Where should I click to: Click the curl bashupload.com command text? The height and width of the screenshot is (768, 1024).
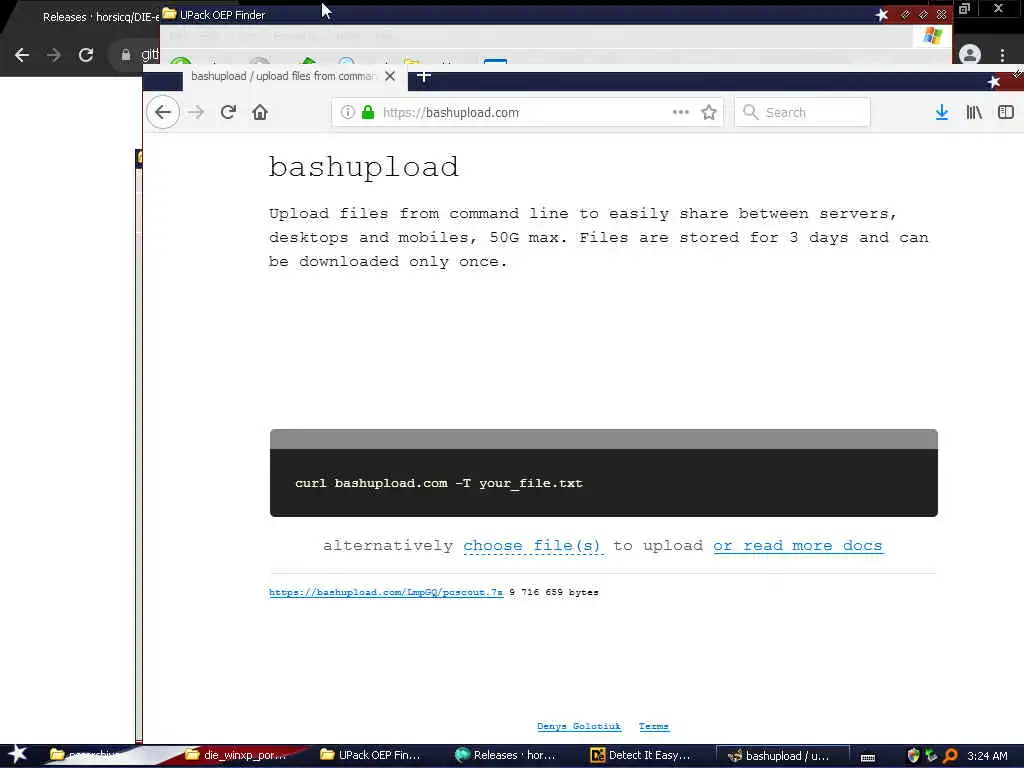438,483
